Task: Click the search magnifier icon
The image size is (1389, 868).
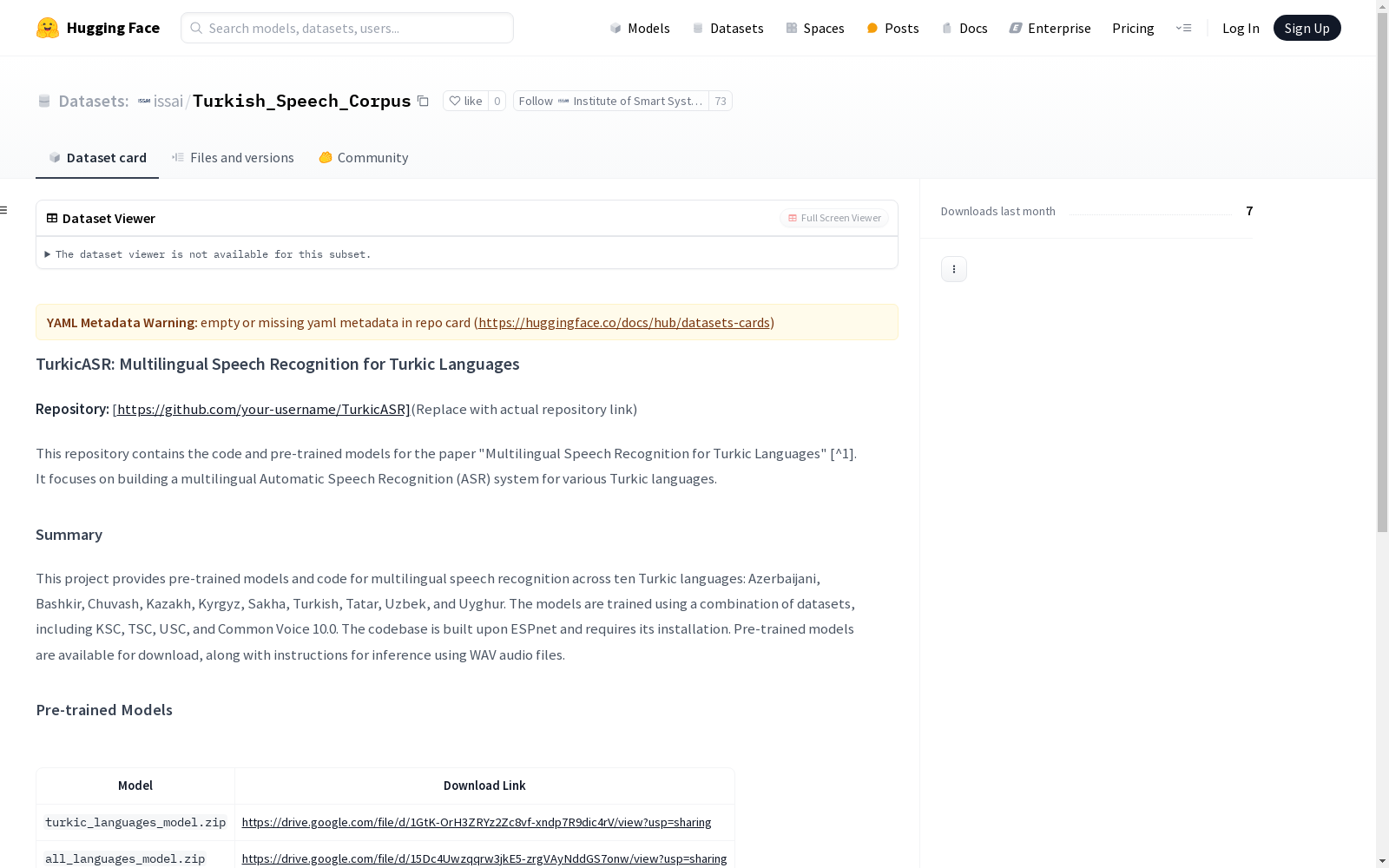Action: point(196,28)
